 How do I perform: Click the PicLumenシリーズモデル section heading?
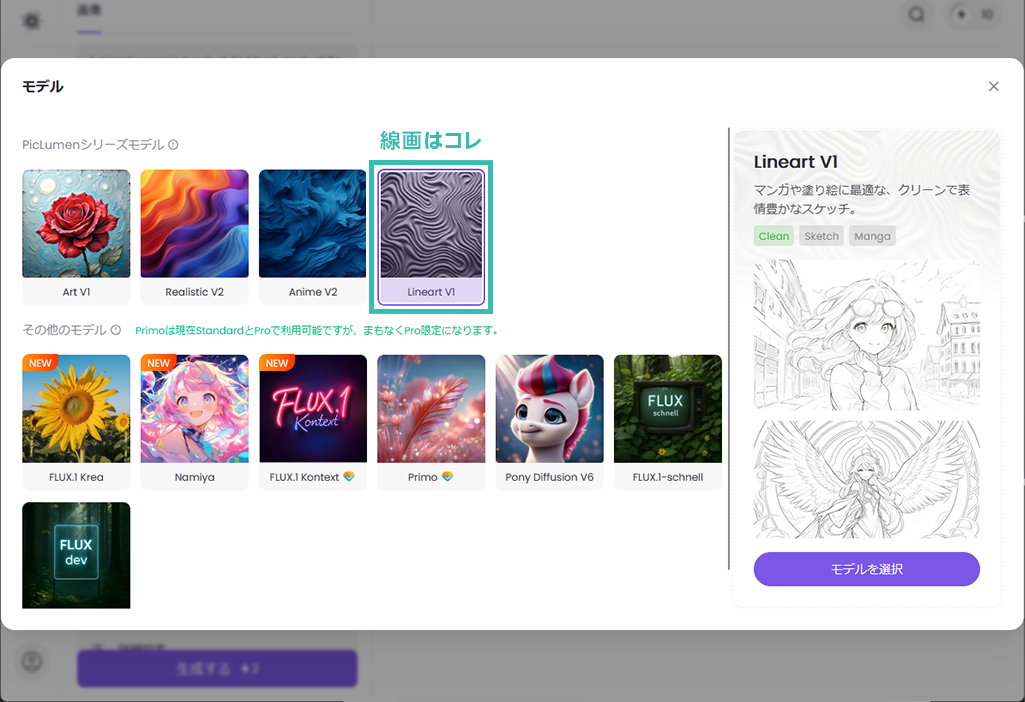(x=93, y=144)
